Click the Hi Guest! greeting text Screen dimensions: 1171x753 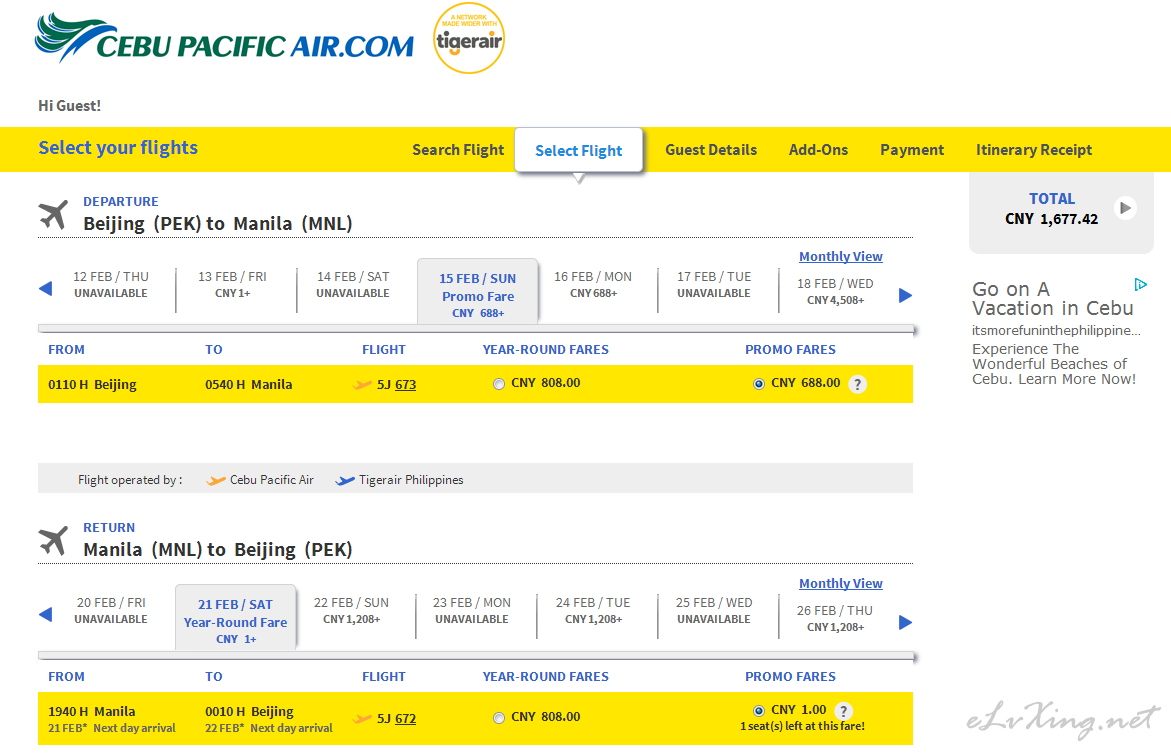[x=69, y=105]
